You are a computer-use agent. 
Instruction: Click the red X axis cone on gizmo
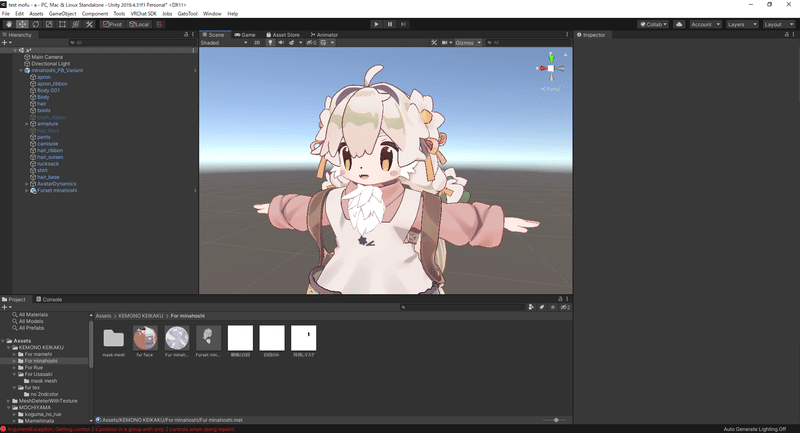click(x=543, y=68)
